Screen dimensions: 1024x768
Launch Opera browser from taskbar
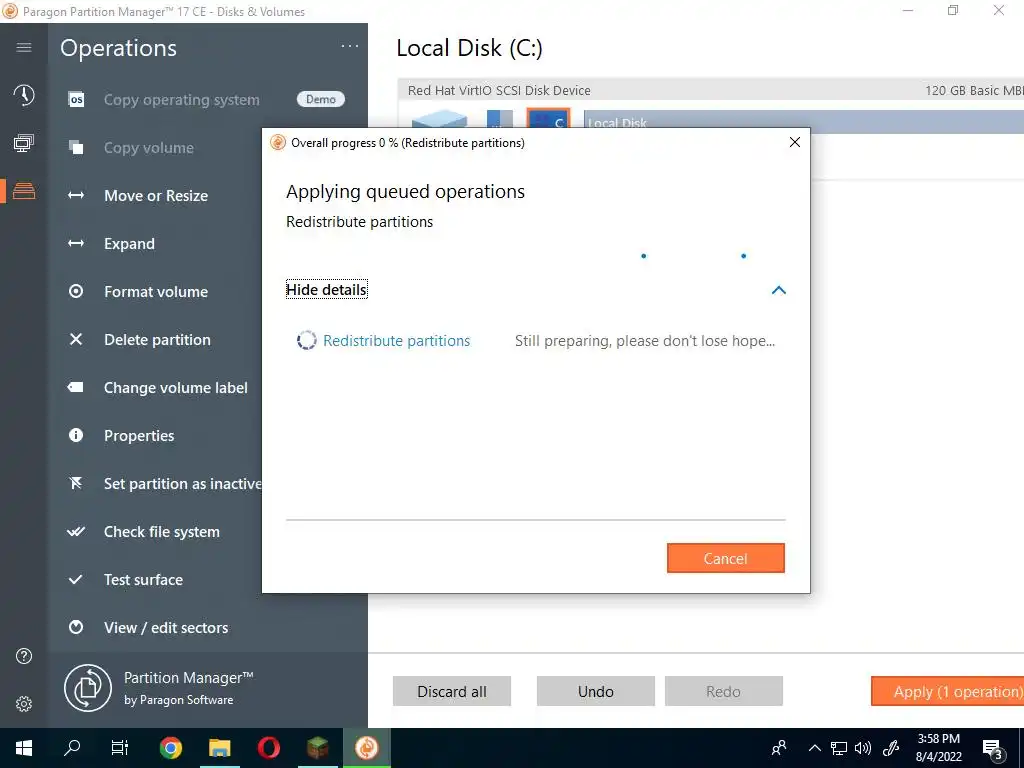pyautogui.click(x=269, y=748)
